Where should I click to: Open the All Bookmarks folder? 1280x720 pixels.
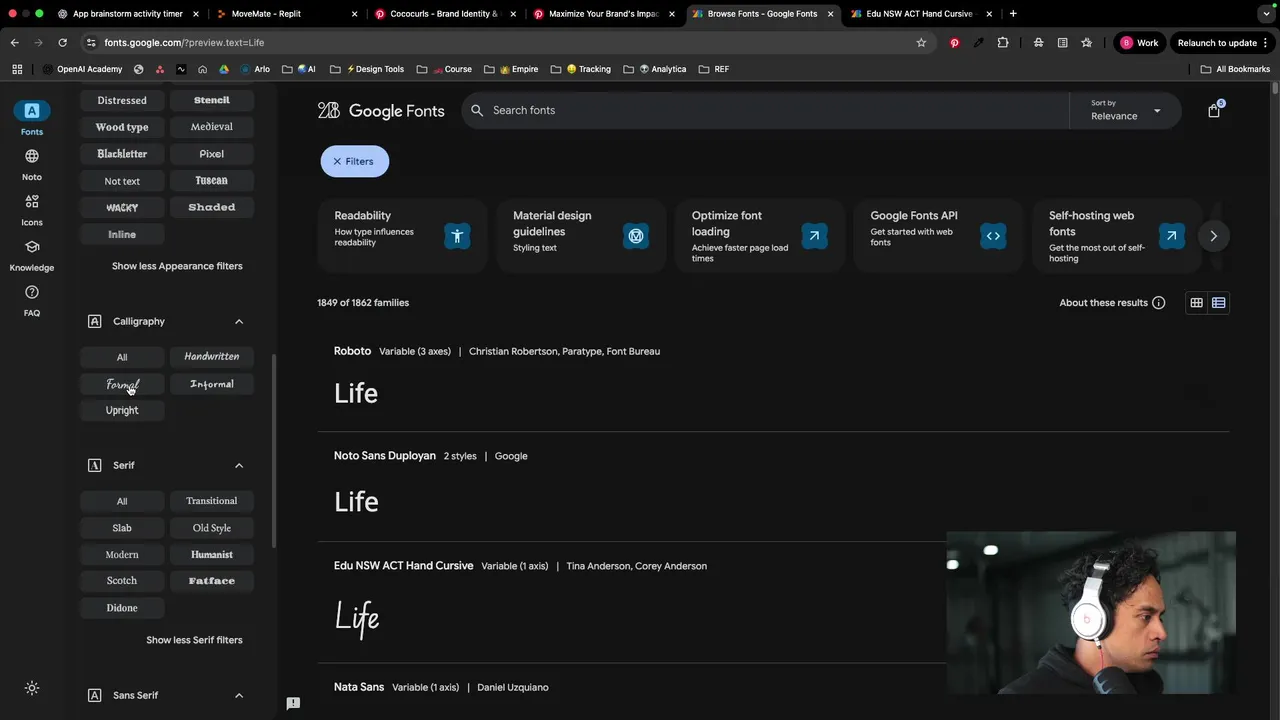1235,69
